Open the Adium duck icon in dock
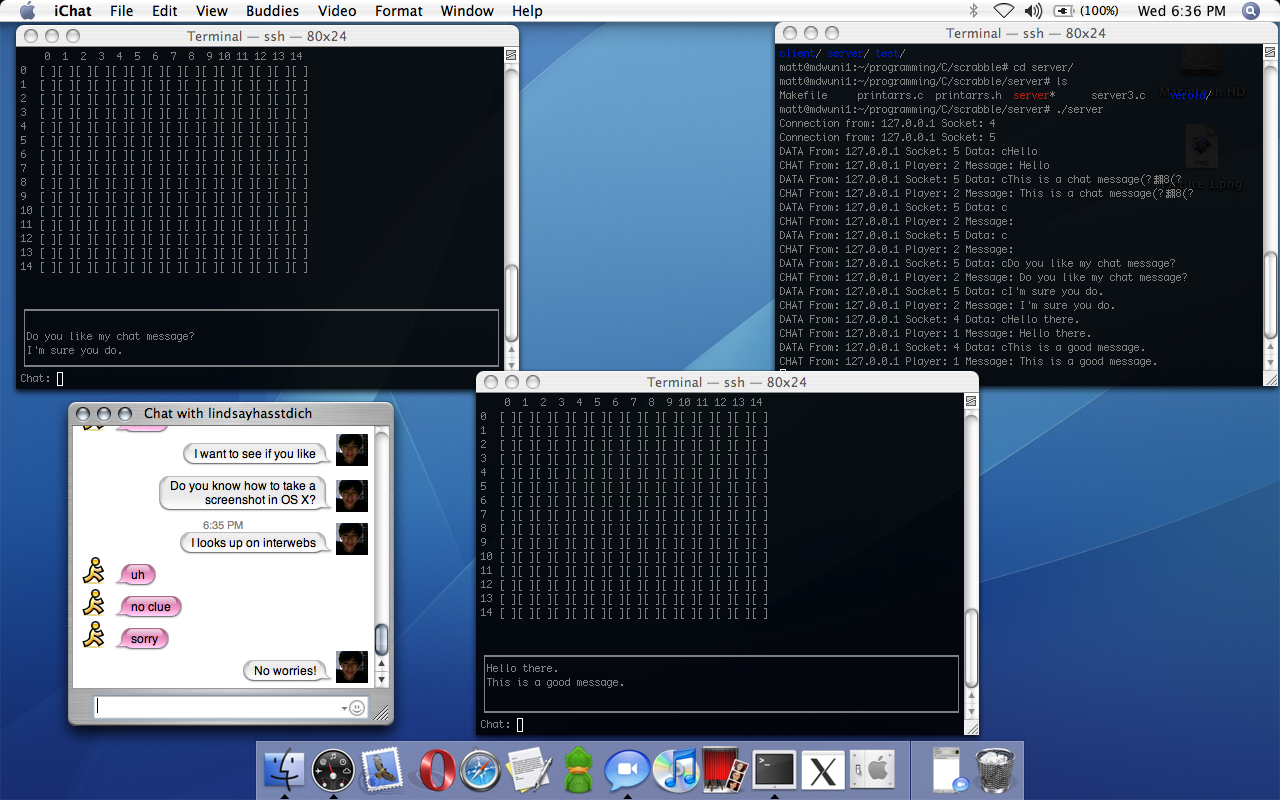The image size is (1280, 800). pos(578,770)
